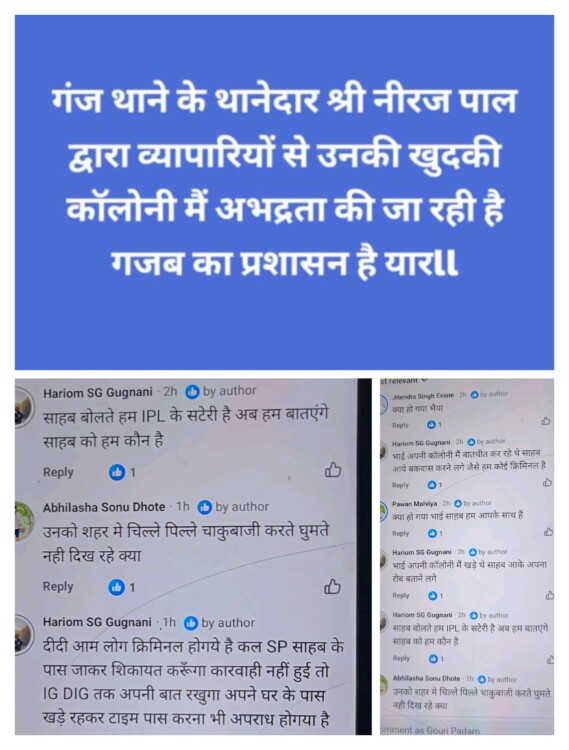The image size is (569, 750).
Task: Open Hariom SG Gugnani's name on SP साहब comment
Action: pyautogui.click(x=97, y=622)
